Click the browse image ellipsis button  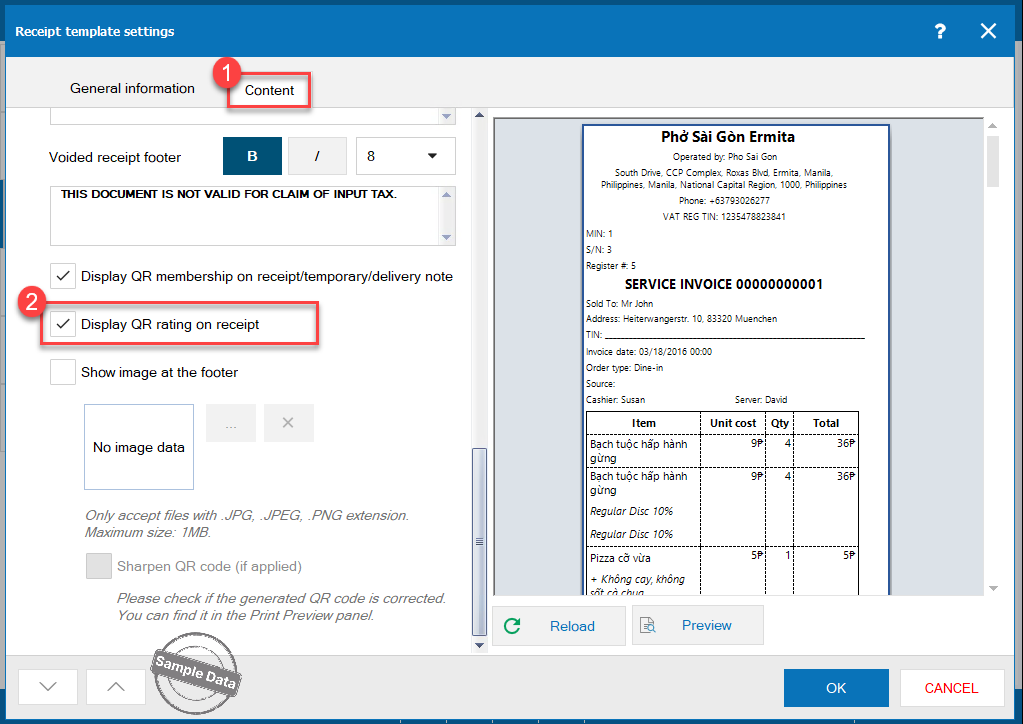click(x=231, y=423)
